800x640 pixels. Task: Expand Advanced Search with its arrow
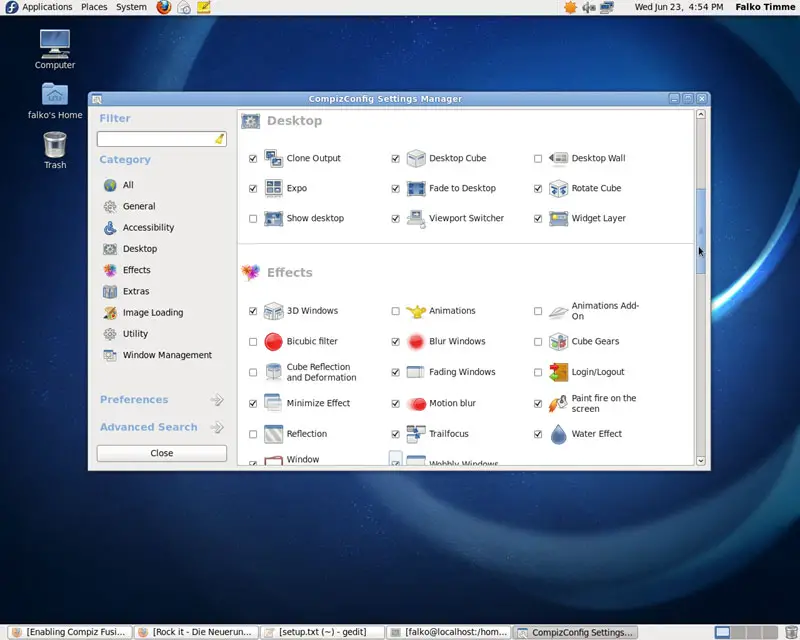tap(217, 427)
